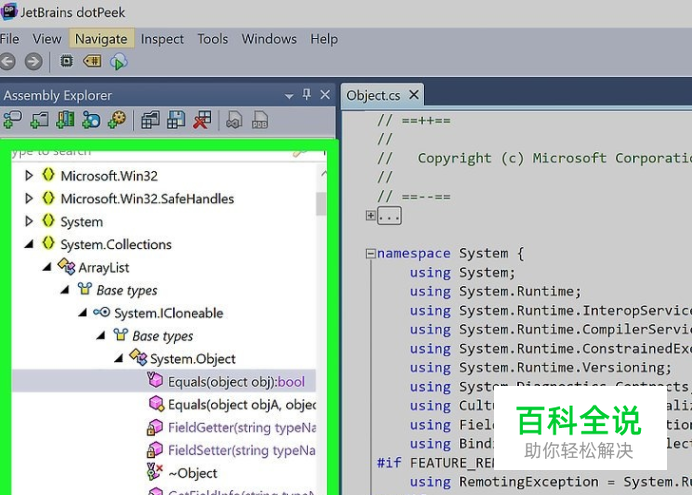Open the File menu
This screenshot has height=495, width=692.
(x=10, y=39)
